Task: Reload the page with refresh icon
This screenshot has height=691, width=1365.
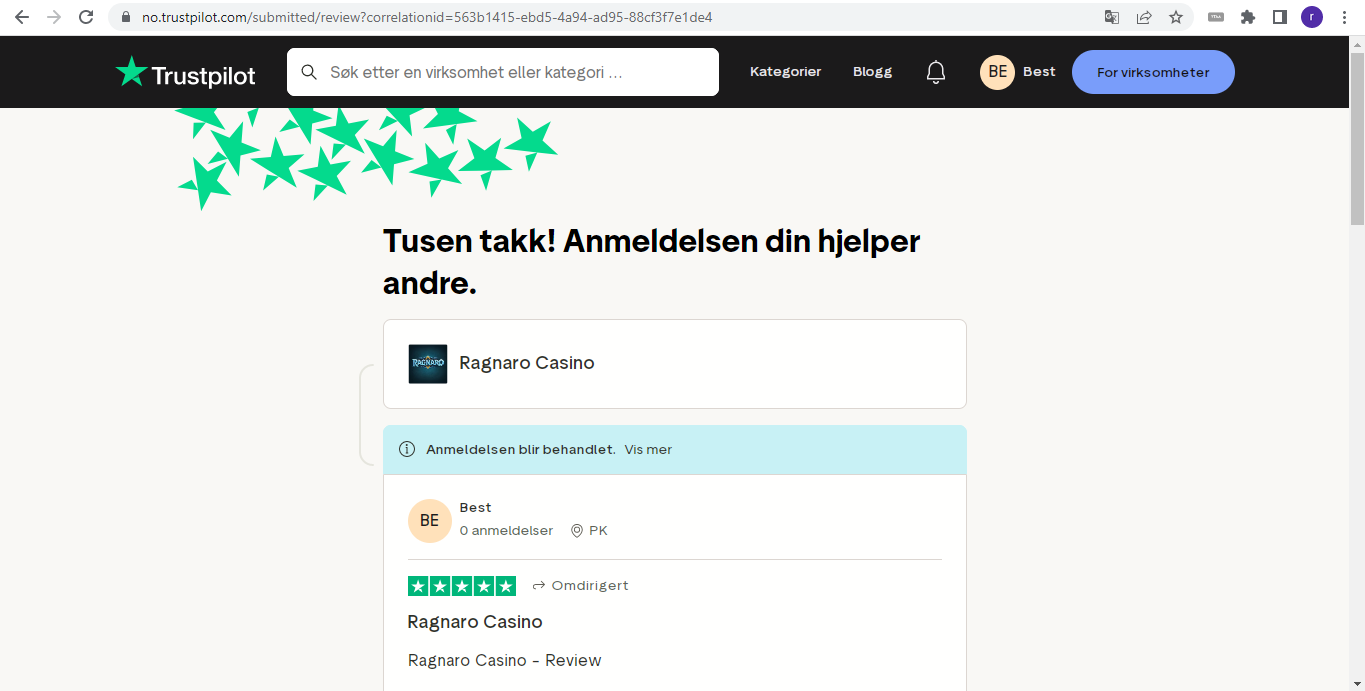Action: pos(86,17)
